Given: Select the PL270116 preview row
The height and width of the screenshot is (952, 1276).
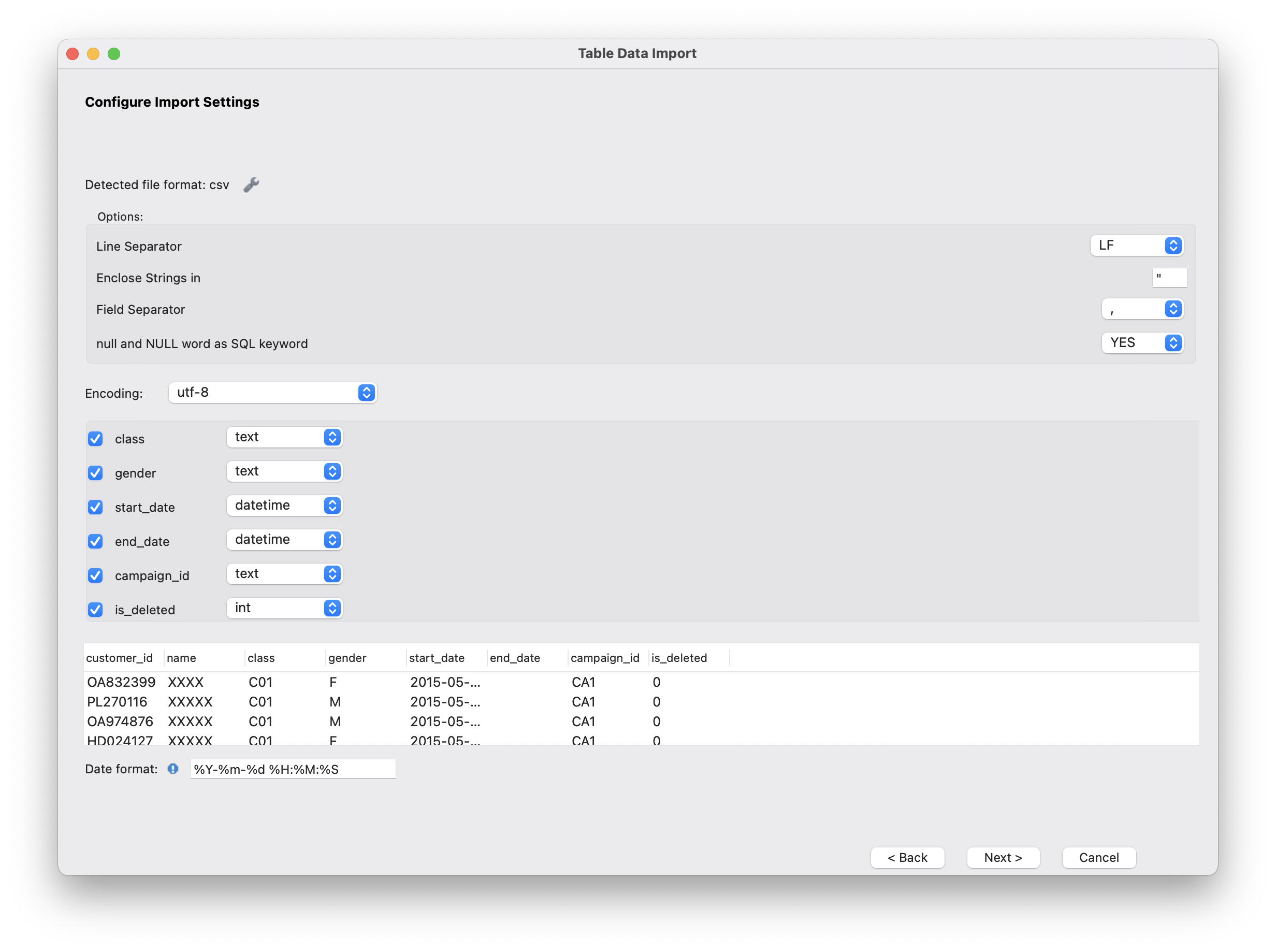Looking at the screenshot, I should pos(641,702).
